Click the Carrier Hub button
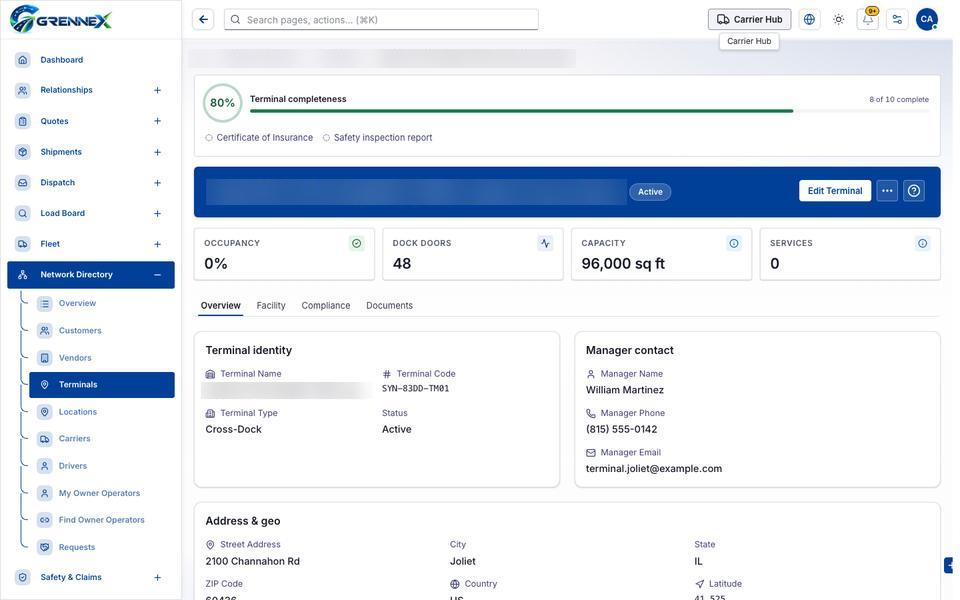960x600 pixels. [x=749, y=20]
